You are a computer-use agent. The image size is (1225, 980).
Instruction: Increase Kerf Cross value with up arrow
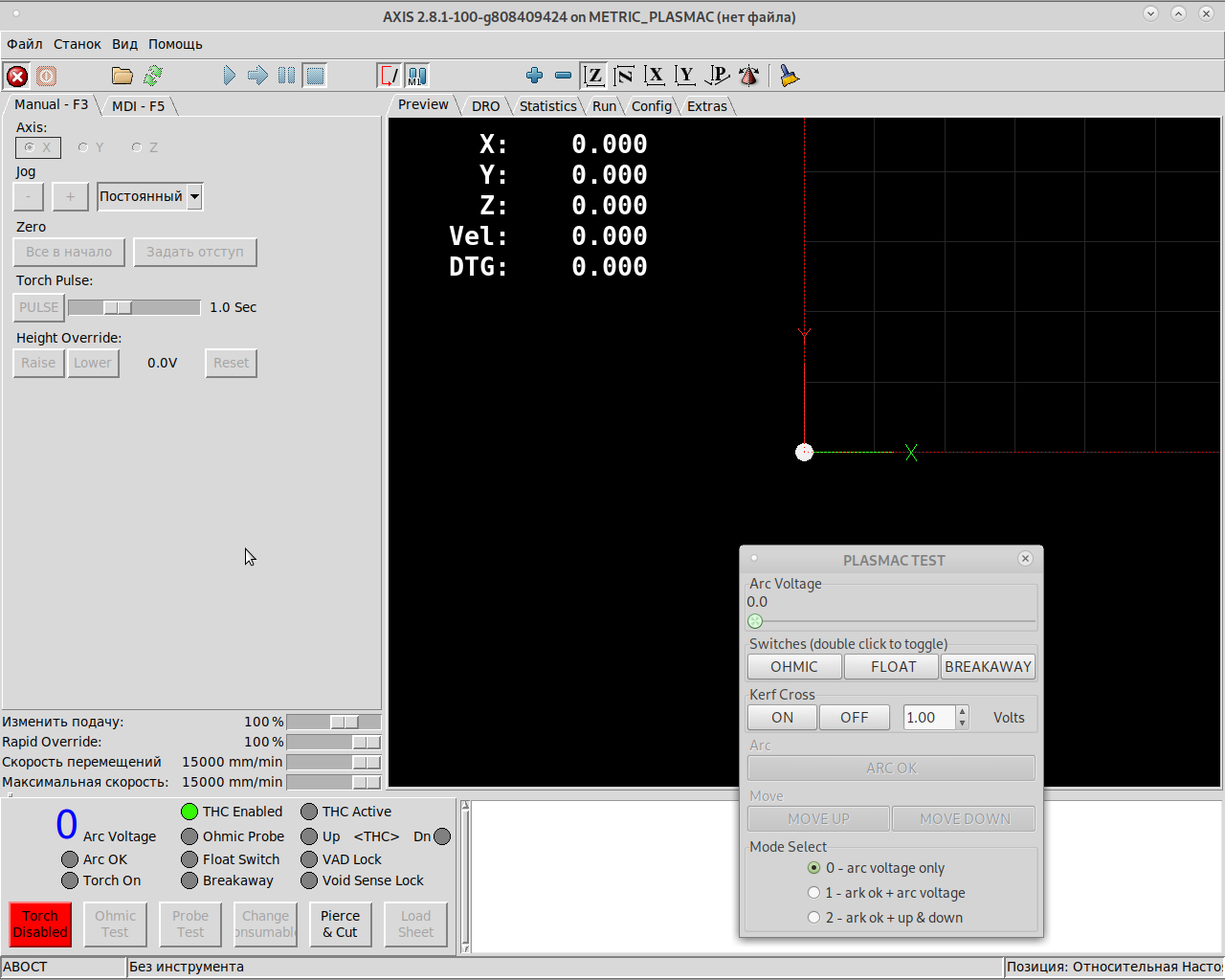962,711
